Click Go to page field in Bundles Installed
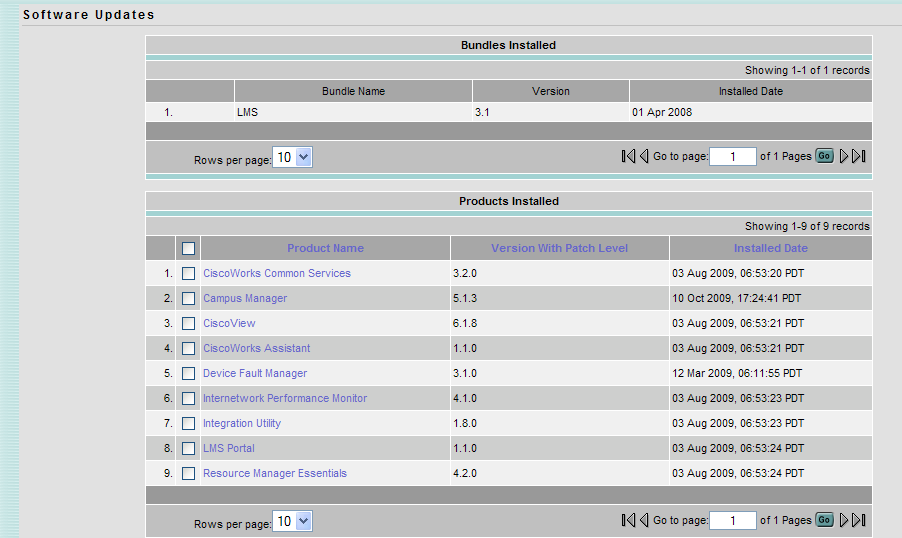 733,157
